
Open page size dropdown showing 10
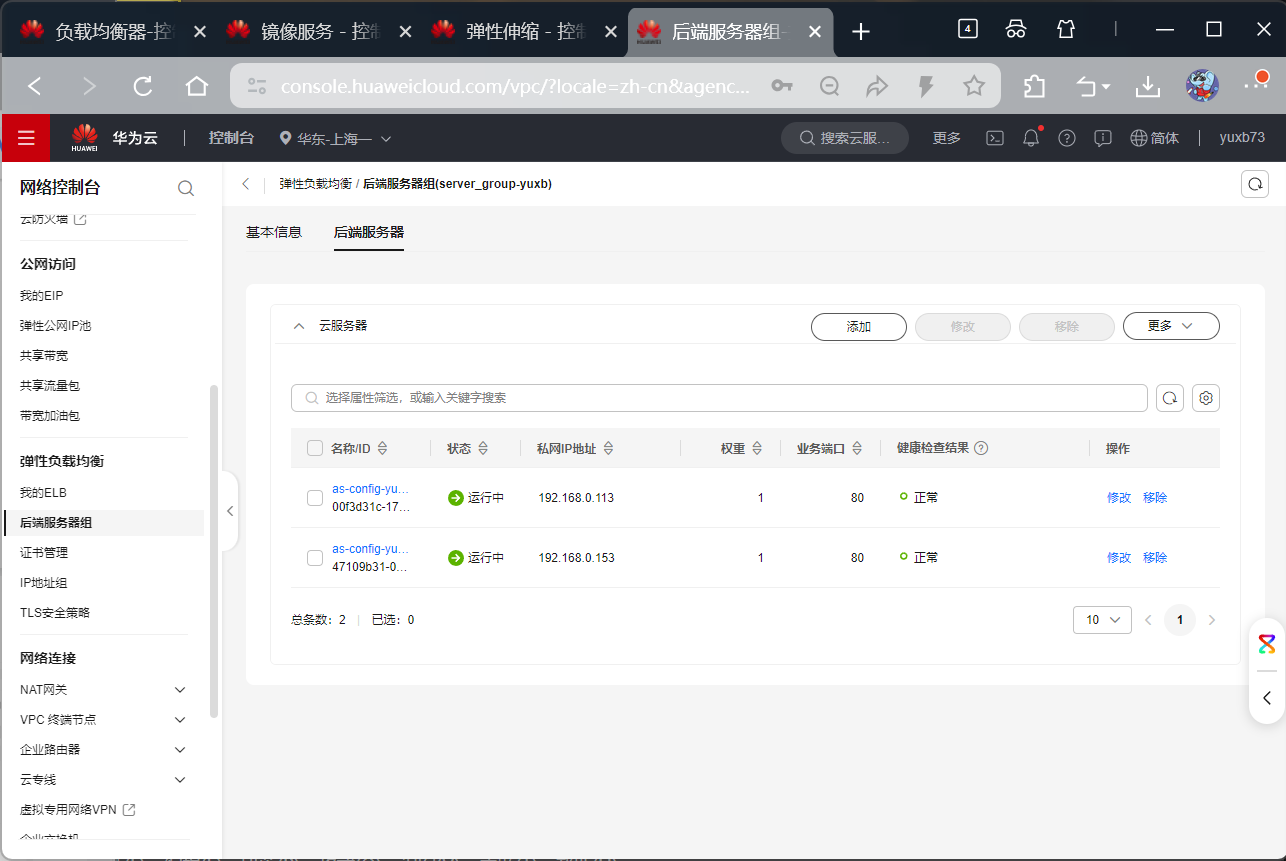click(1102, 620)
